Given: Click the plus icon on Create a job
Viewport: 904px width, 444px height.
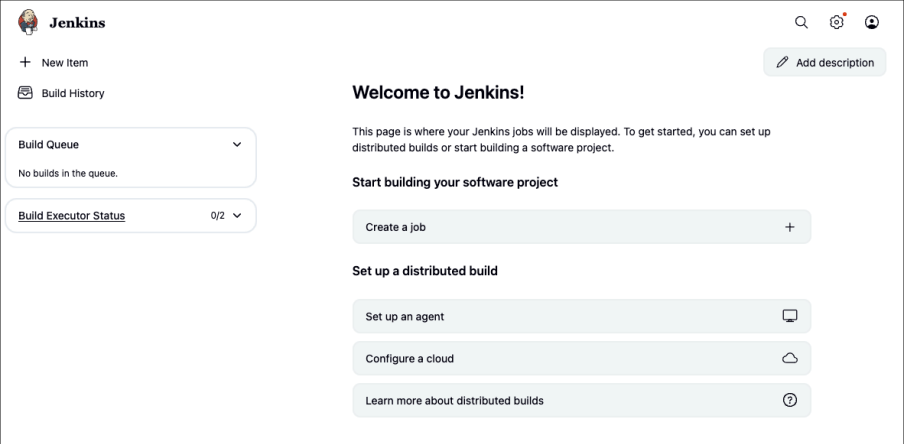Looking at the screenshot, I should [790, 227].
